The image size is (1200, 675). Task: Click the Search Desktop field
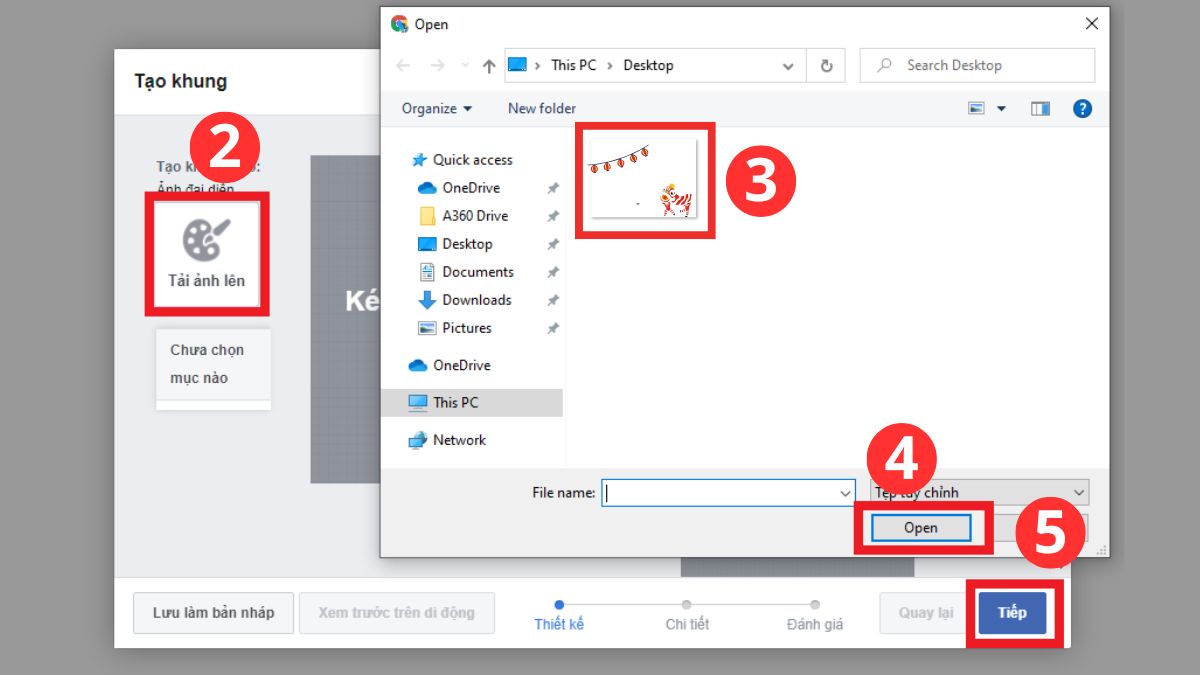[976, 64]
